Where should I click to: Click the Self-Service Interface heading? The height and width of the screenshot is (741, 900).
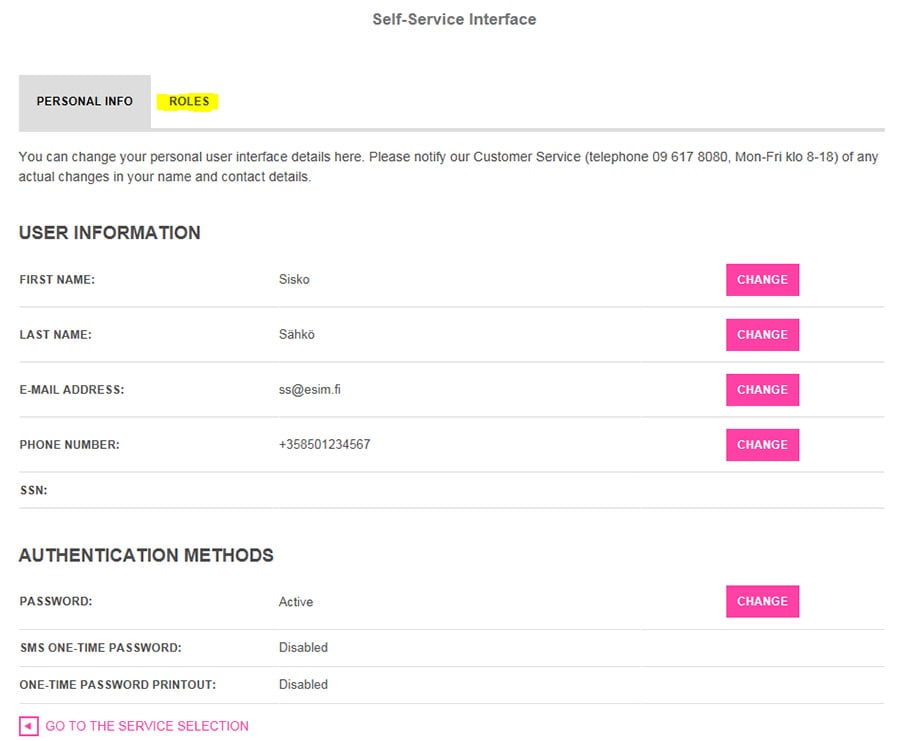click(x=454, y=20)
